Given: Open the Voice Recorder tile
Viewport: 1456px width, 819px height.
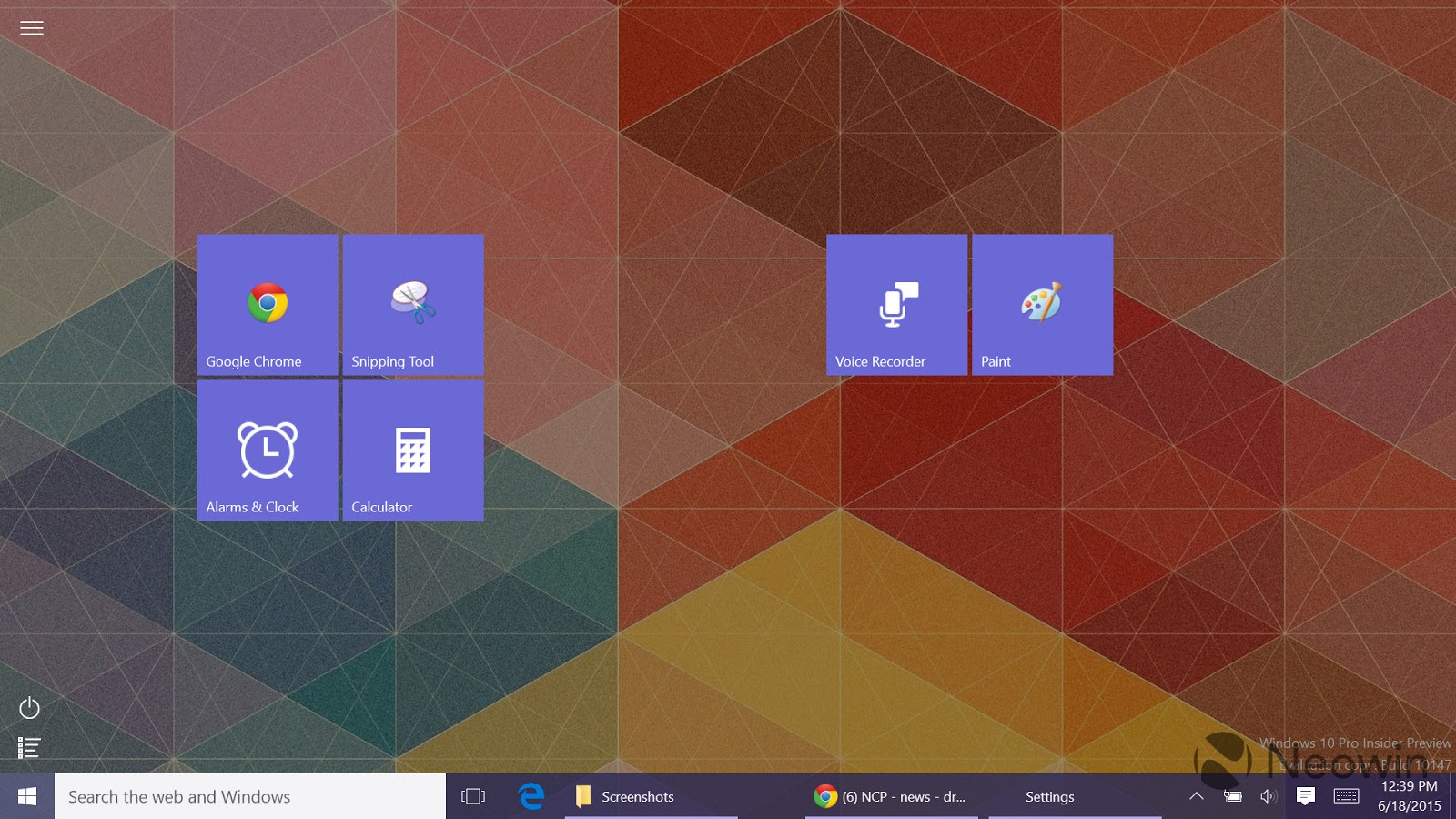Looking at the screenshot, I should click(897, 305).
